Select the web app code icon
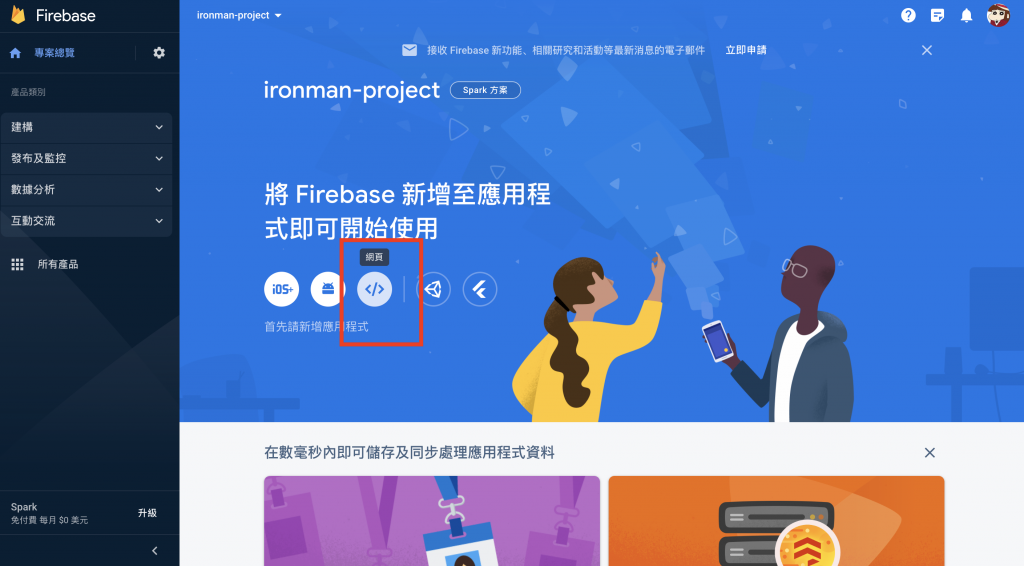Image resolution: width=1024 pixels, height=566 pixels. tap(374, 289)
